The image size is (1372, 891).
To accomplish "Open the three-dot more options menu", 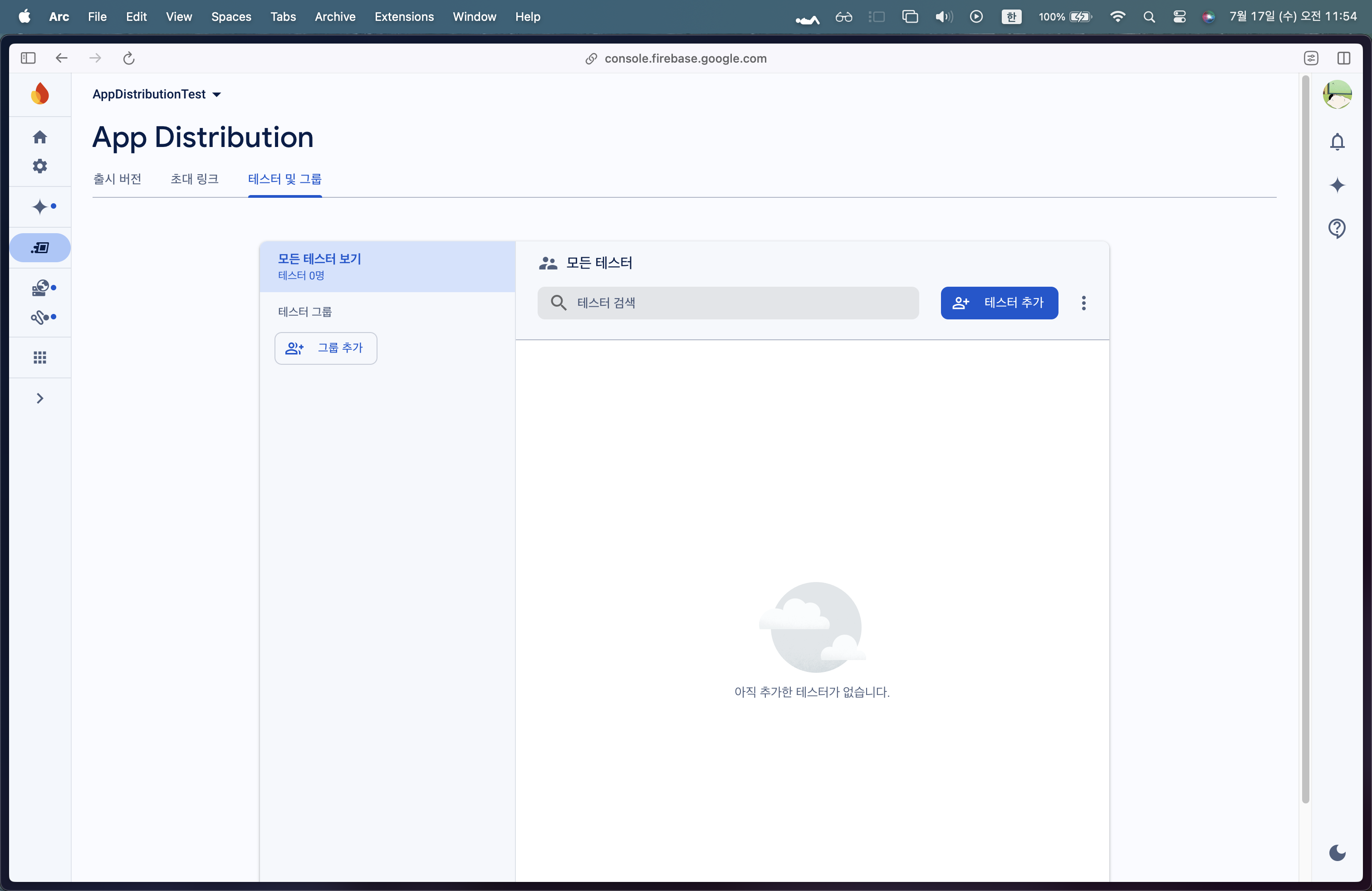I will pos(1084,303).
